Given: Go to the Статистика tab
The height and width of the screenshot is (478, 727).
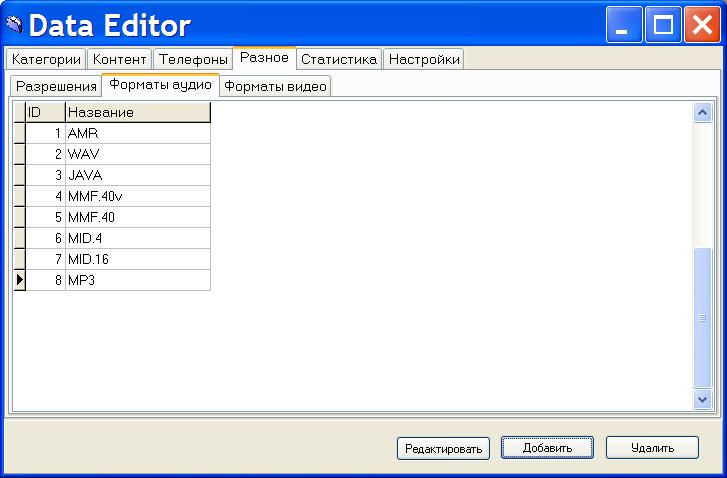Looking at the screenshot, I should tap(339, 59).
